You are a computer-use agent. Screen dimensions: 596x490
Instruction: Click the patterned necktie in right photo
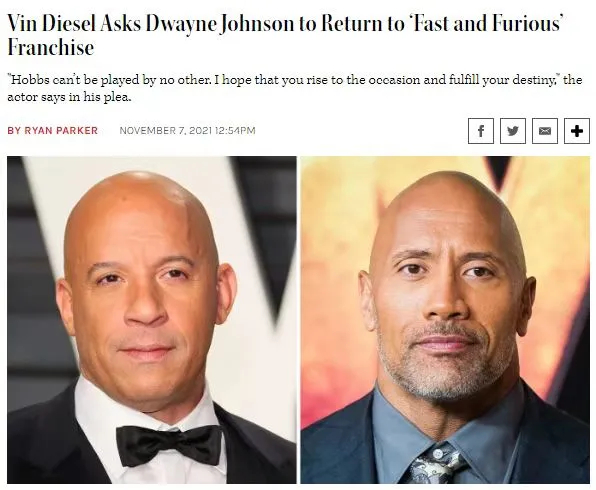coord(437,466)
